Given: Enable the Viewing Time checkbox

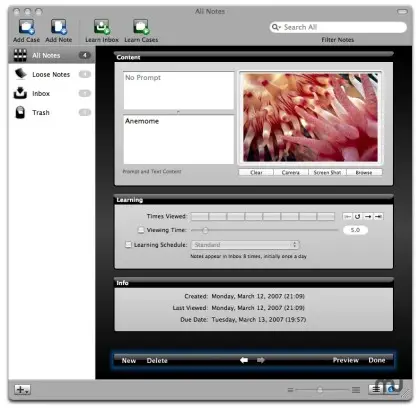Looking at the screenshot, I should [x=141, y=230].
